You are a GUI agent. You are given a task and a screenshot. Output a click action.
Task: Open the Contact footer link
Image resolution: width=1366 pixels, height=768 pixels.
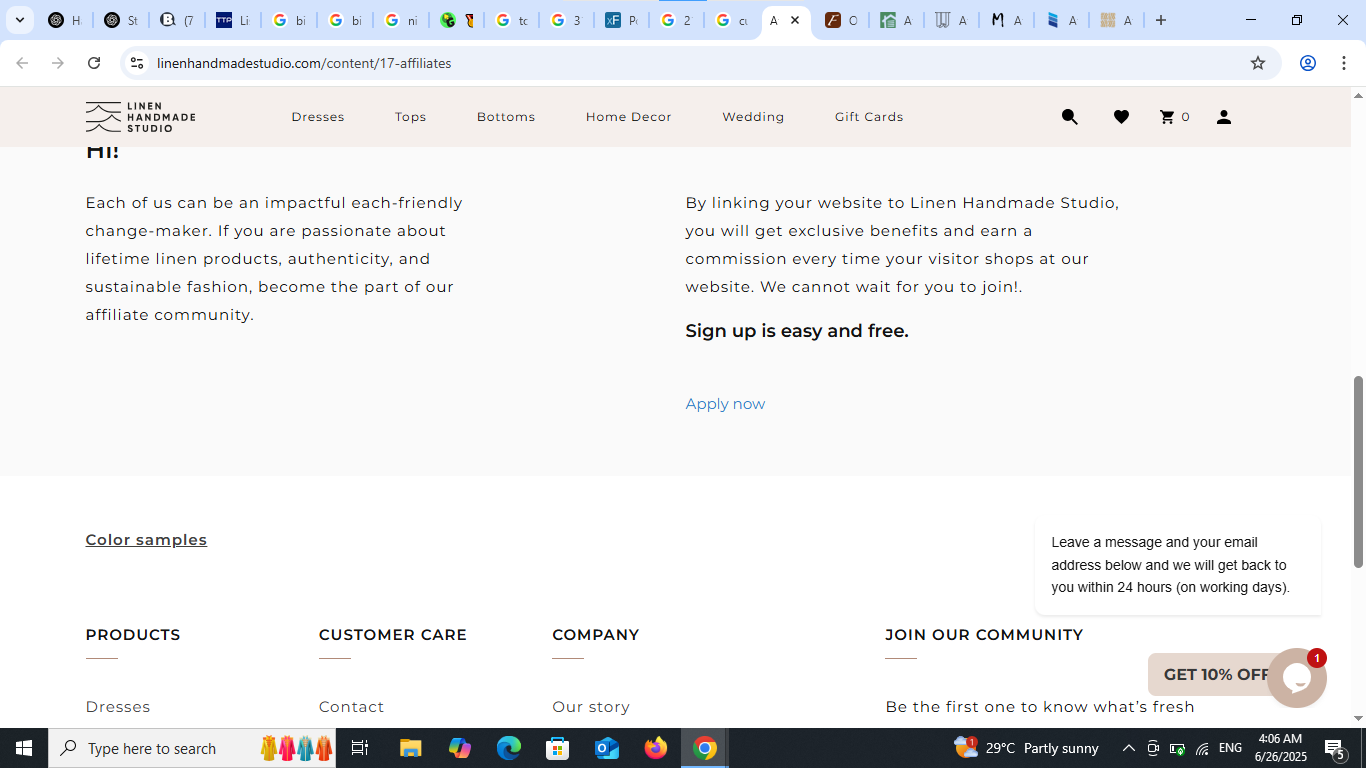(x=351, y=707)
